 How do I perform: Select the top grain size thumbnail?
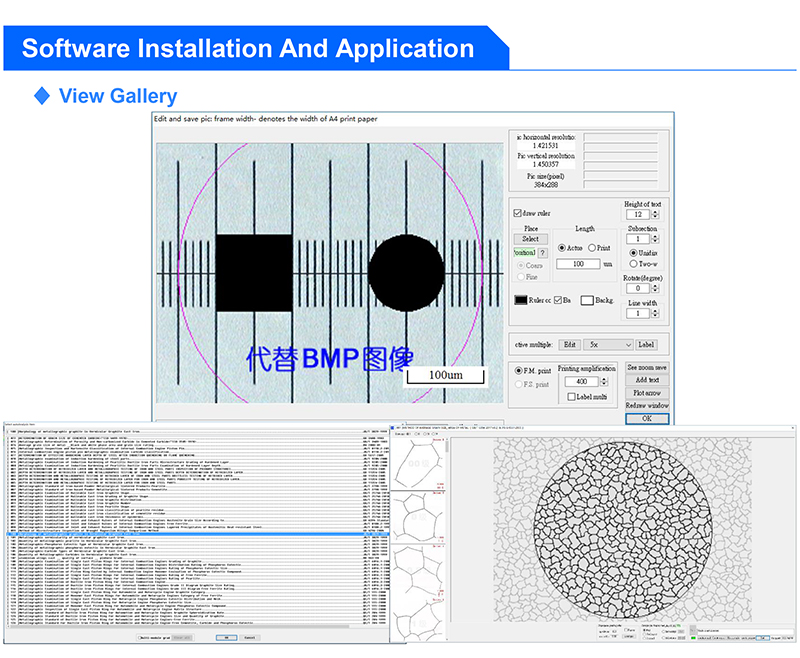coord(418,463)
